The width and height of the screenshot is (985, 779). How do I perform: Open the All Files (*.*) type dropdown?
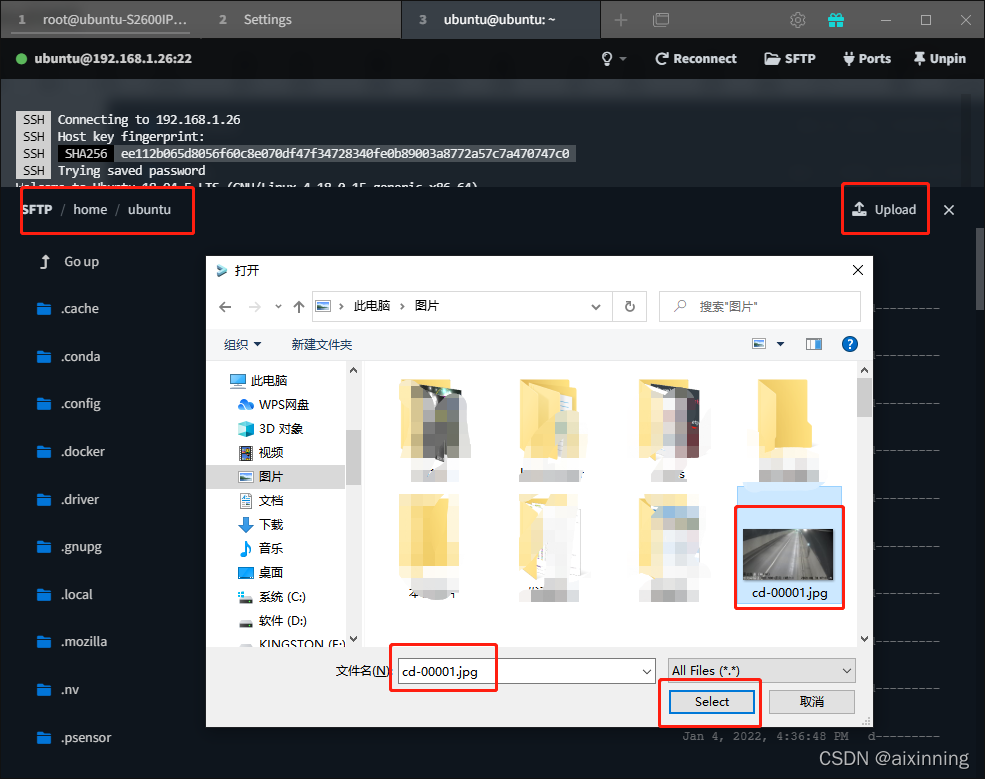pos(761,671)
